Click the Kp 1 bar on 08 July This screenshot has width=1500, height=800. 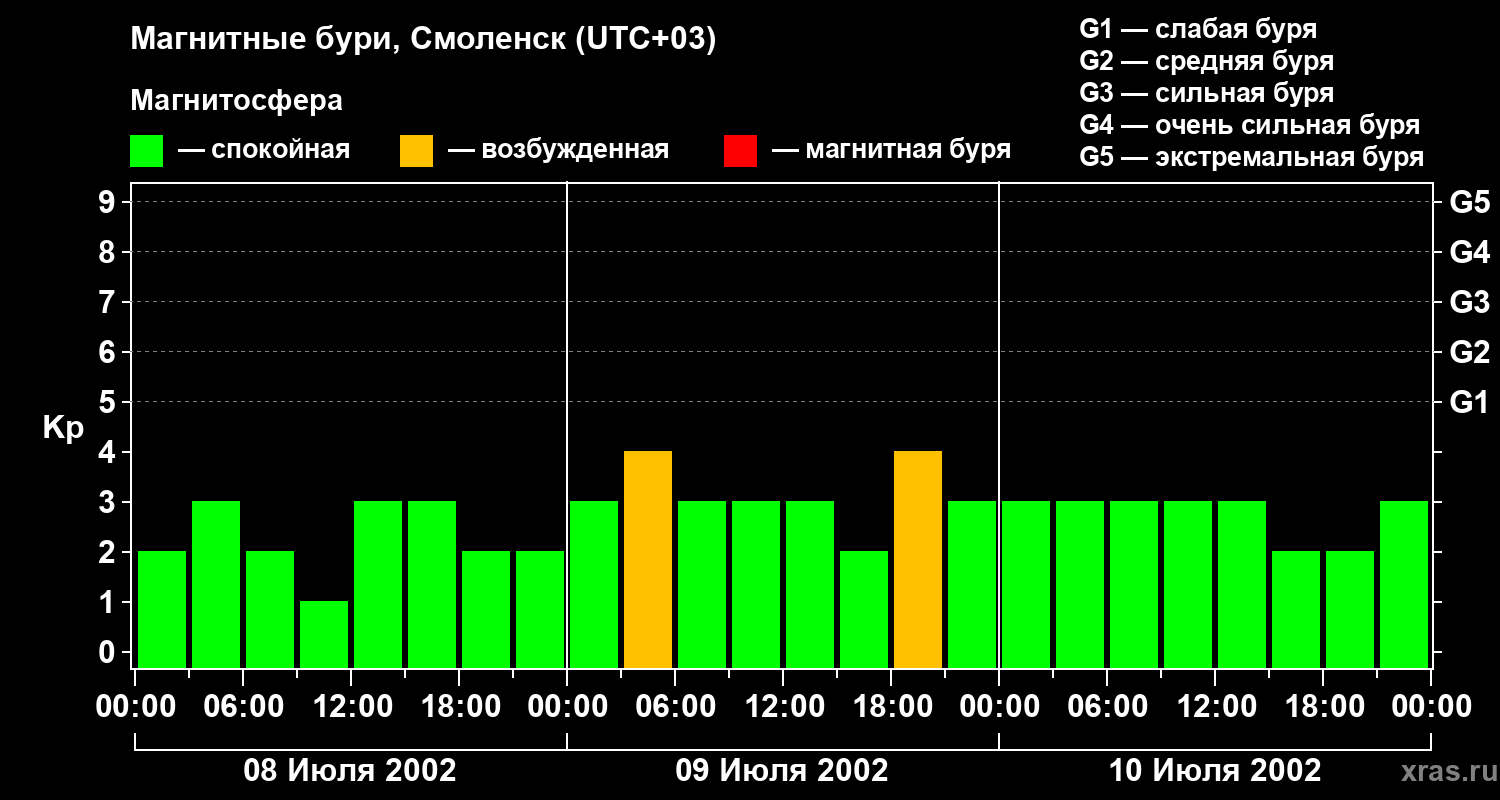(324, 635)
